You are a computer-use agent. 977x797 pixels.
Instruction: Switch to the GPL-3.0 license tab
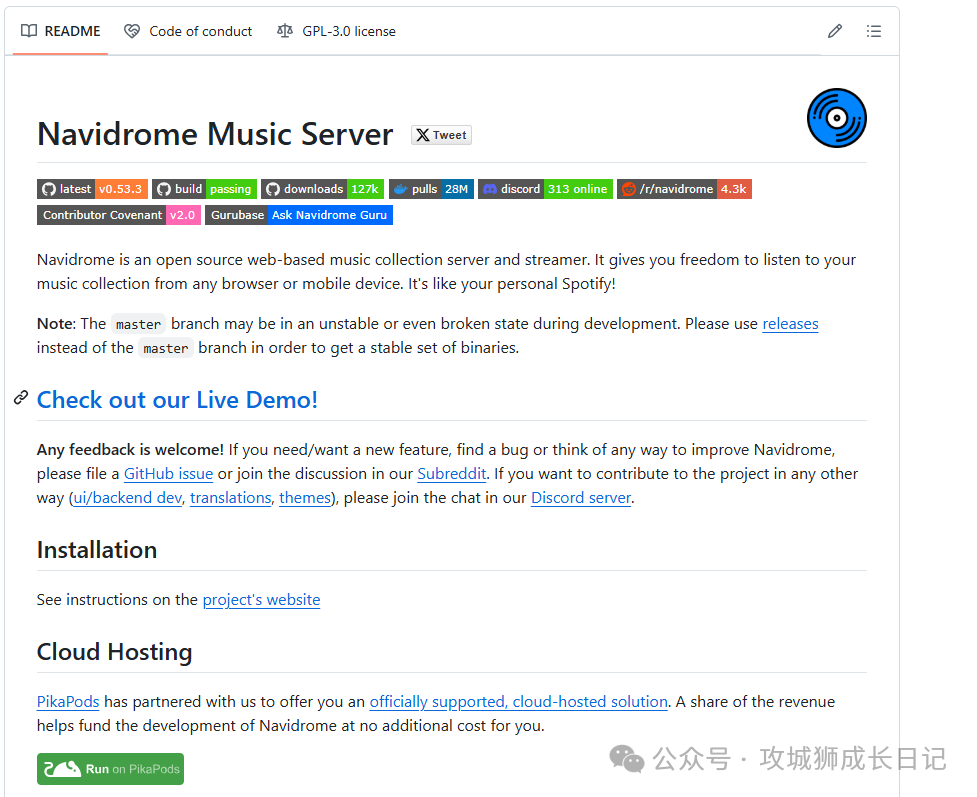[x=336, y=31]
